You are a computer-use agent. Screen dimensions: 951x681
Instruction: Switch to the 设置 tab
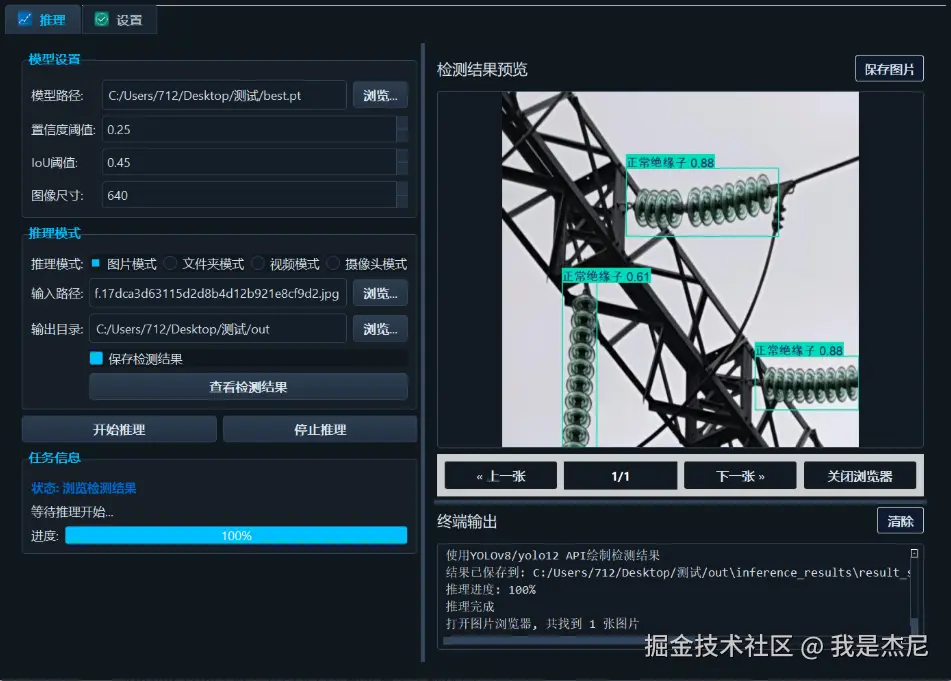click(119, 19)
